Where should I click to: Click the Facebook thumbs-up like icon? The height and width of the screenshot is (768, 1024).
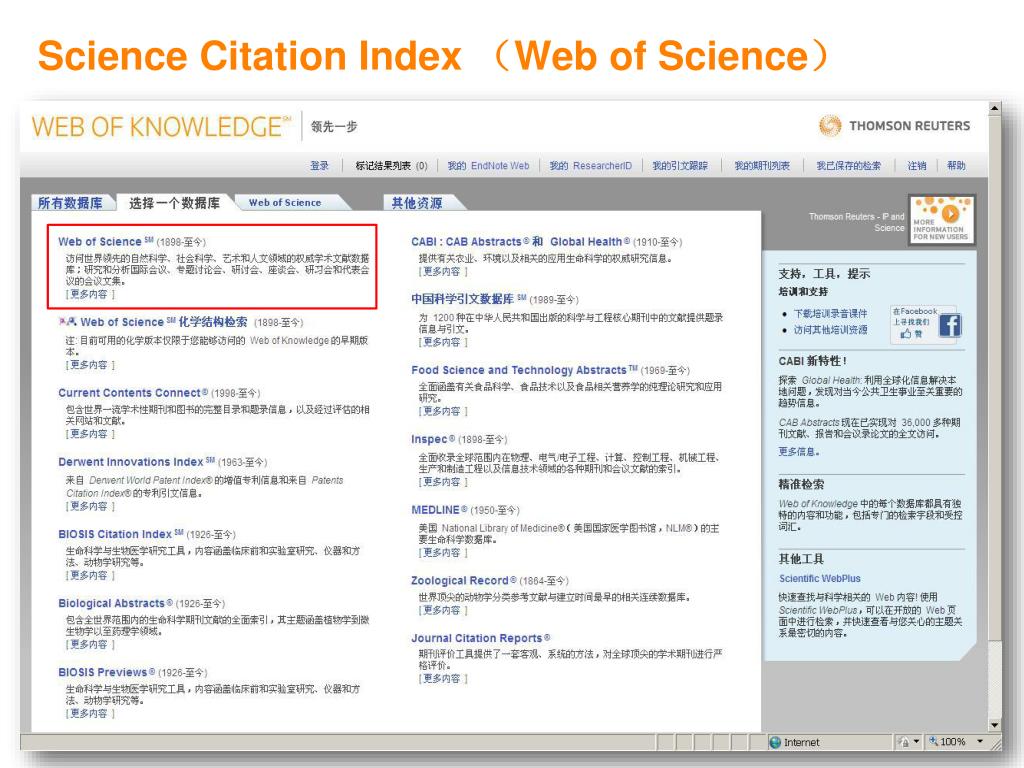point(906,334)
